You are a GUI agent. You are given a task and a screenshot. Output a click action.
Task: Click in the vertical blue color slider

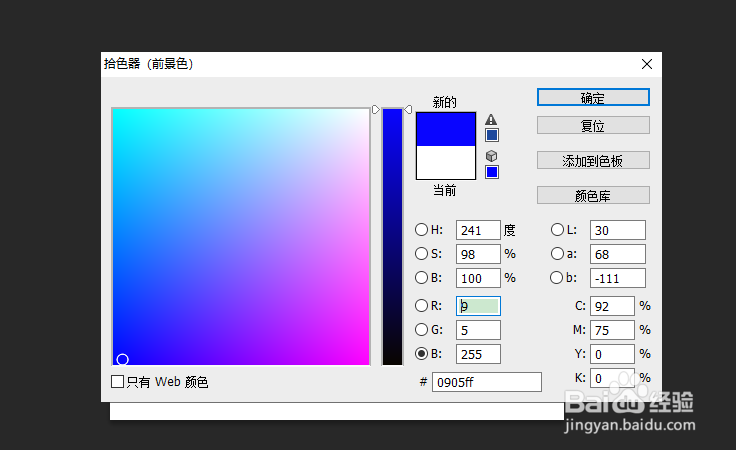(392, 236)
